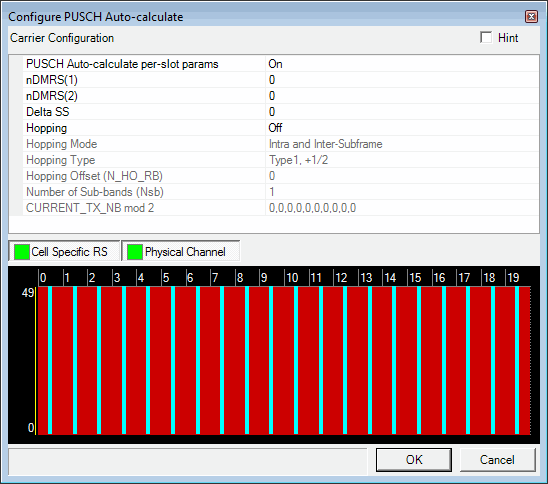Edit the nDMRS(1) value field
548x484 pixels.
click(402, 80)
